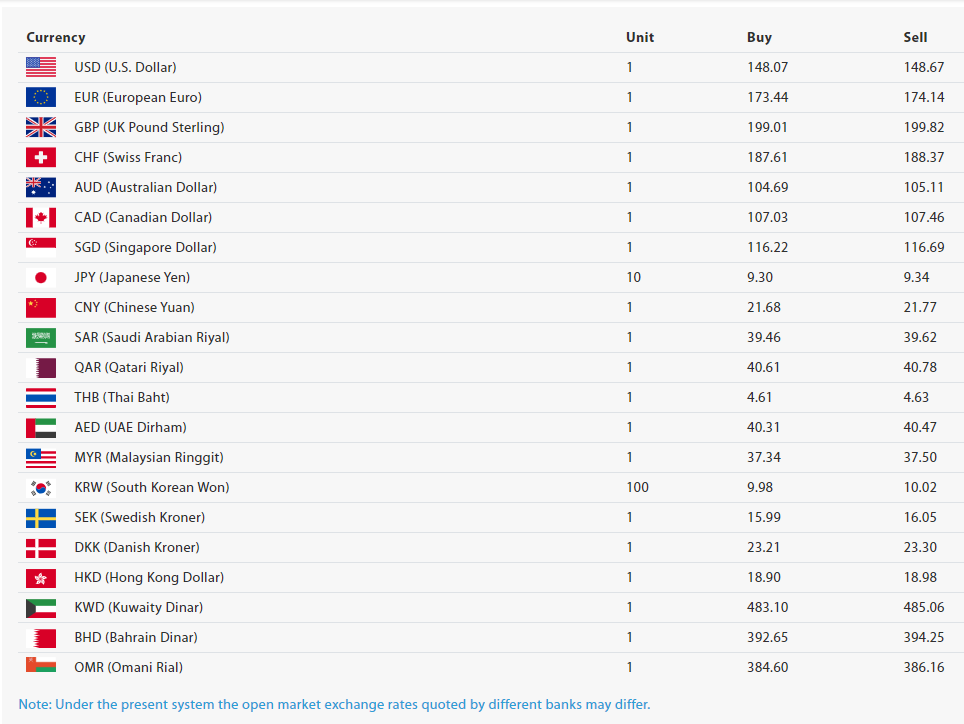Select the Swedish flag icon
The image size is (964, 724).
coord(41,517)
